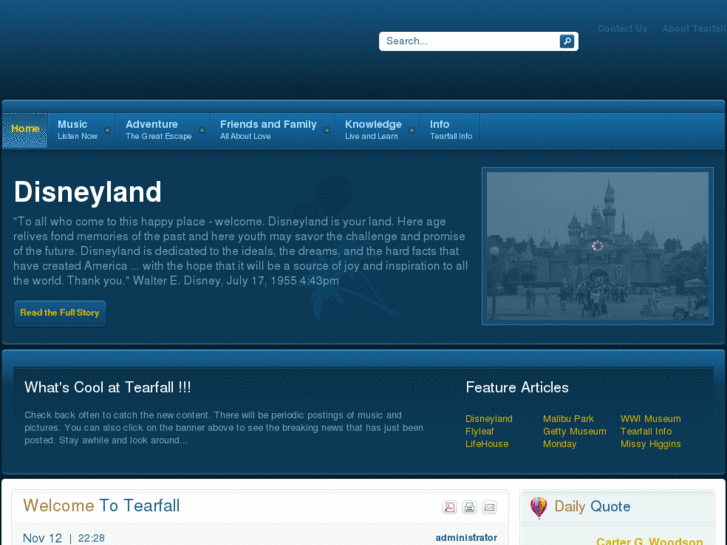The width and height of the screenshot is (727, 545).
Task: Open the Flyleaf feature article link
Action: tap(479, 431)
